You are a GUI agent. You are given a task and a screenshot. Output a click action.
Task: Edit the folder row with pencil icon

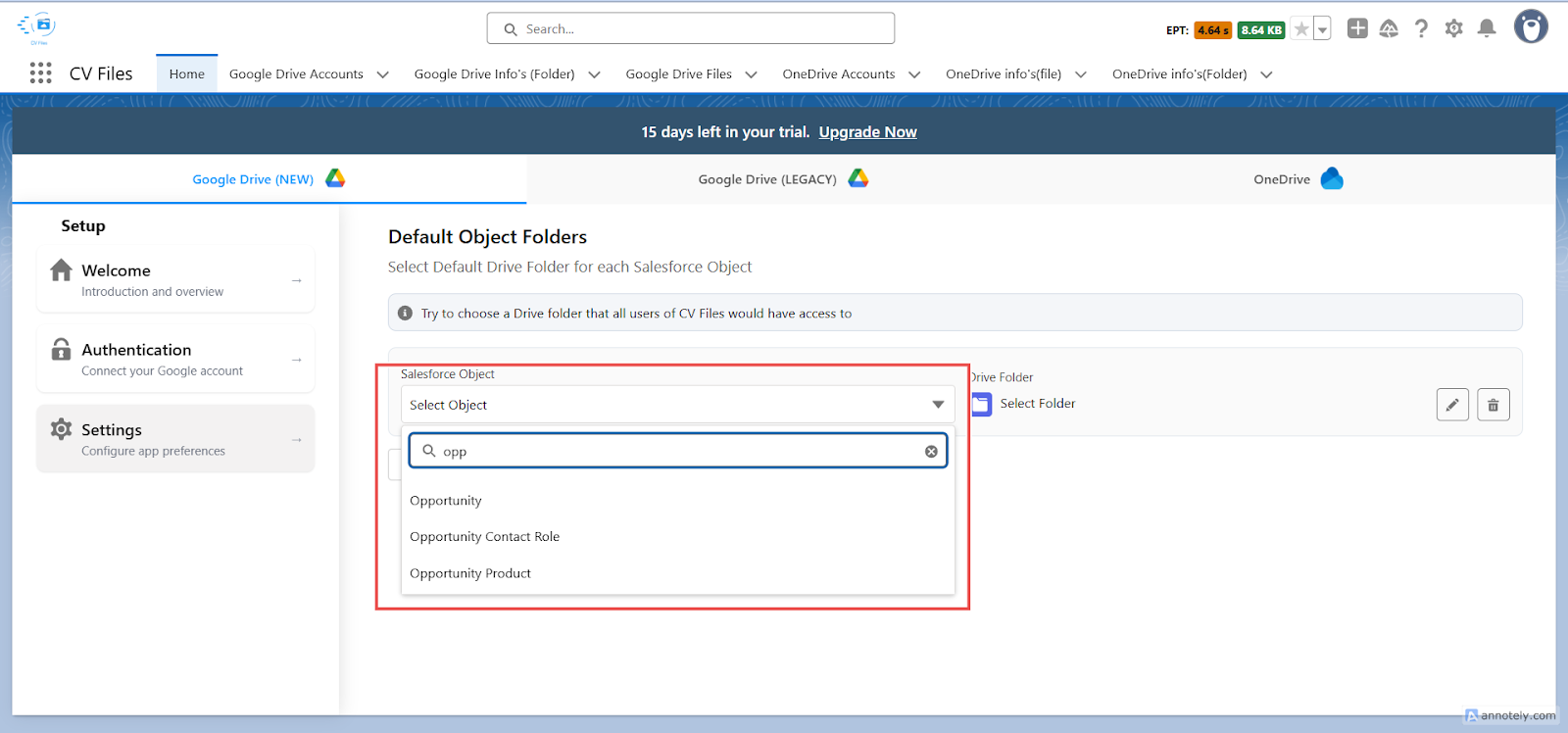[x=1452, y=405]
